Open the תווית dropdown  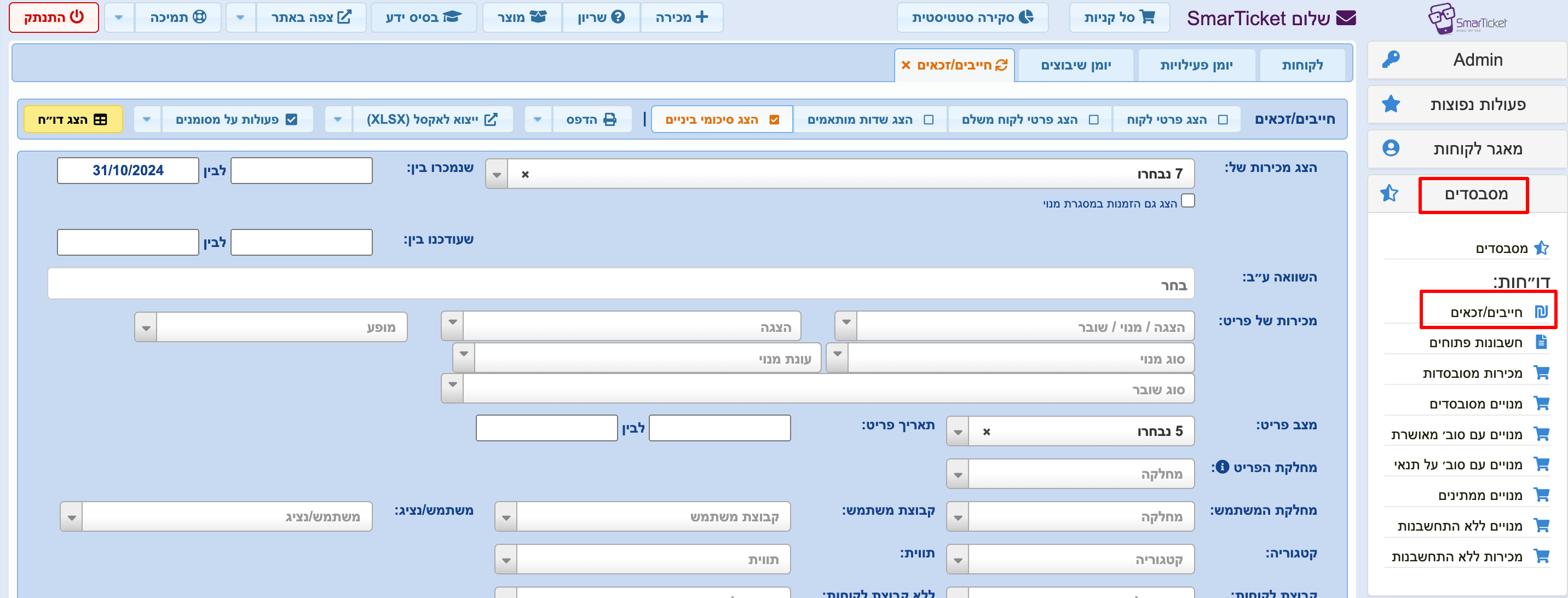point(643,559)
